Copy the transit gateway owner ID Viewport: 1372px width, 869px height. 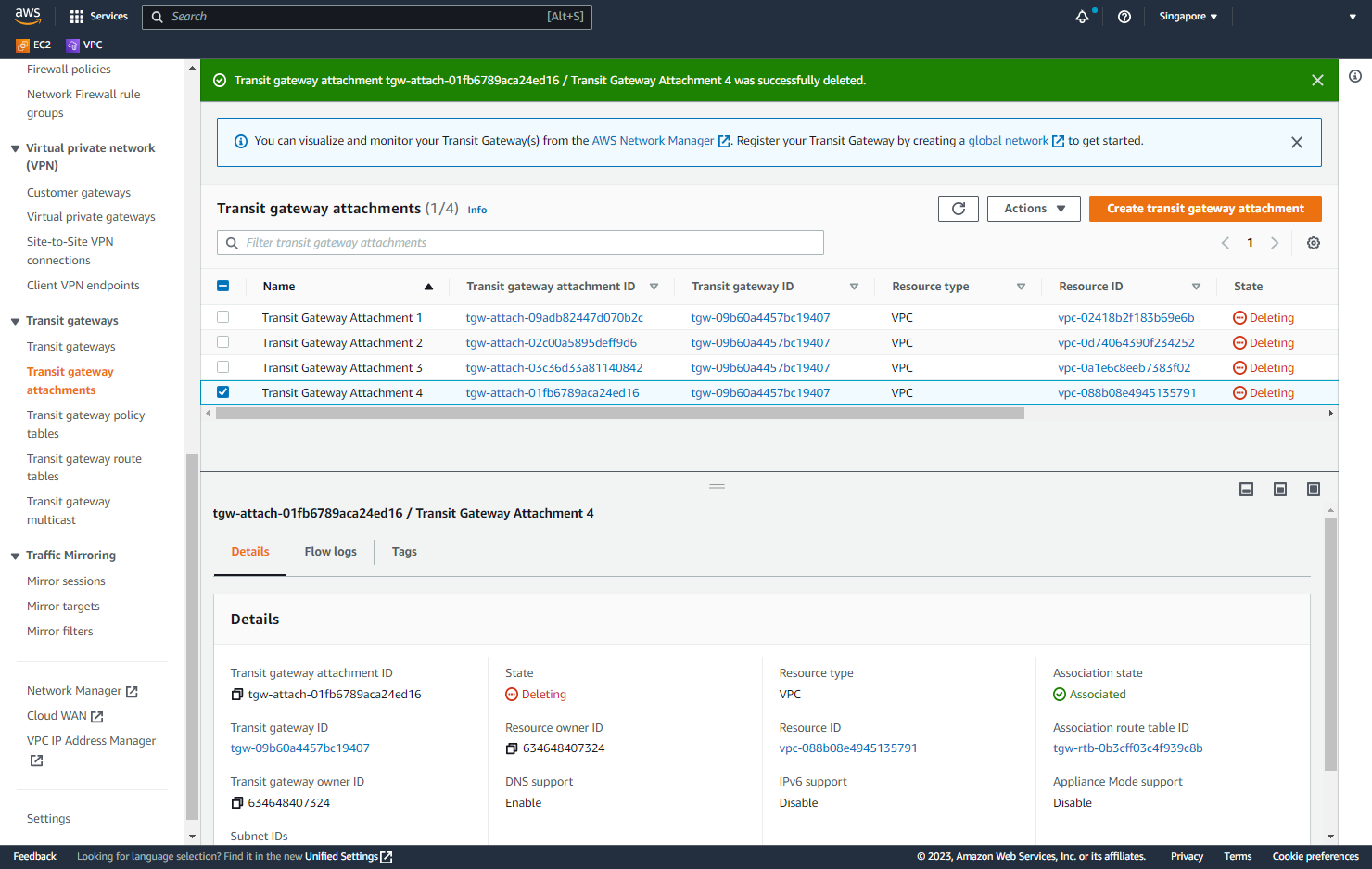(237, 803)
